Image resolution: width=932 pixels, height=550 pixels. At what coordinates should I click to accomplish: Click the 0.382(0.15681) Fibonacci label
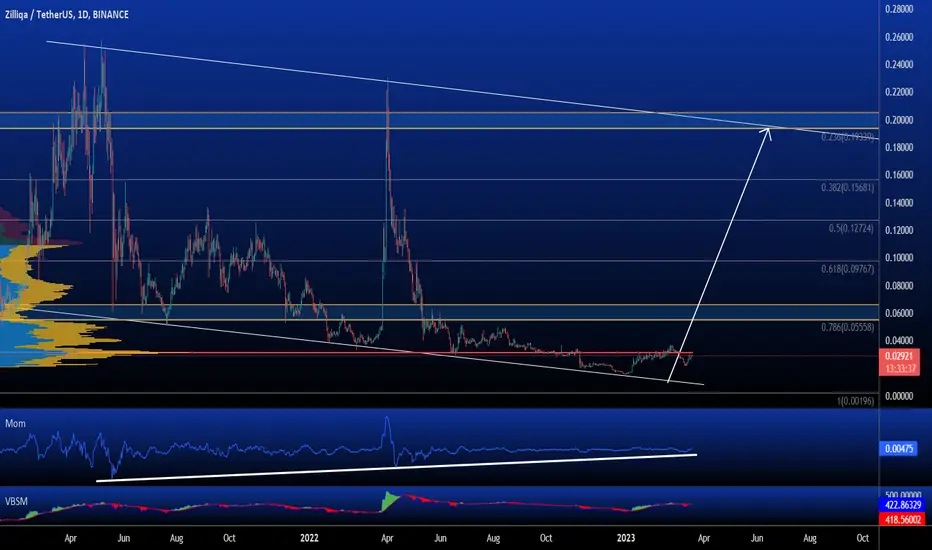point(848,187)
